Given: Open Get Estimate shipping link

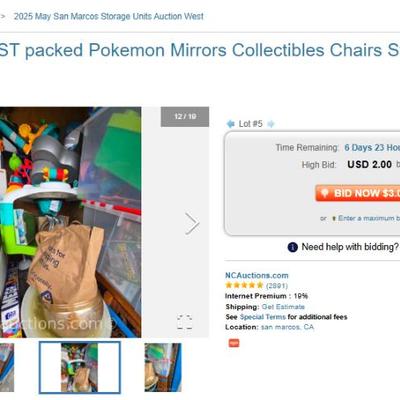Looking at the screenshot, I should pos(283,307).
